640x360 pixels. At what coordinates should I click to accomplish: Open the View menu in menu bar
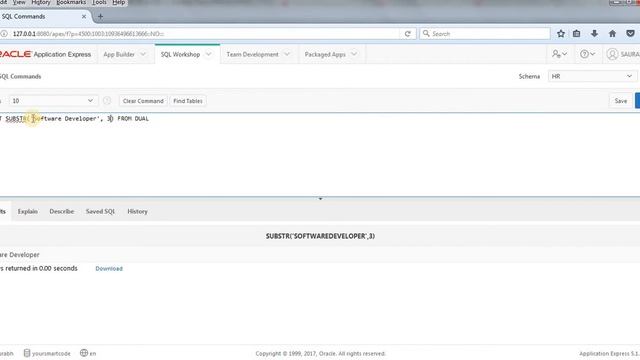19,2
